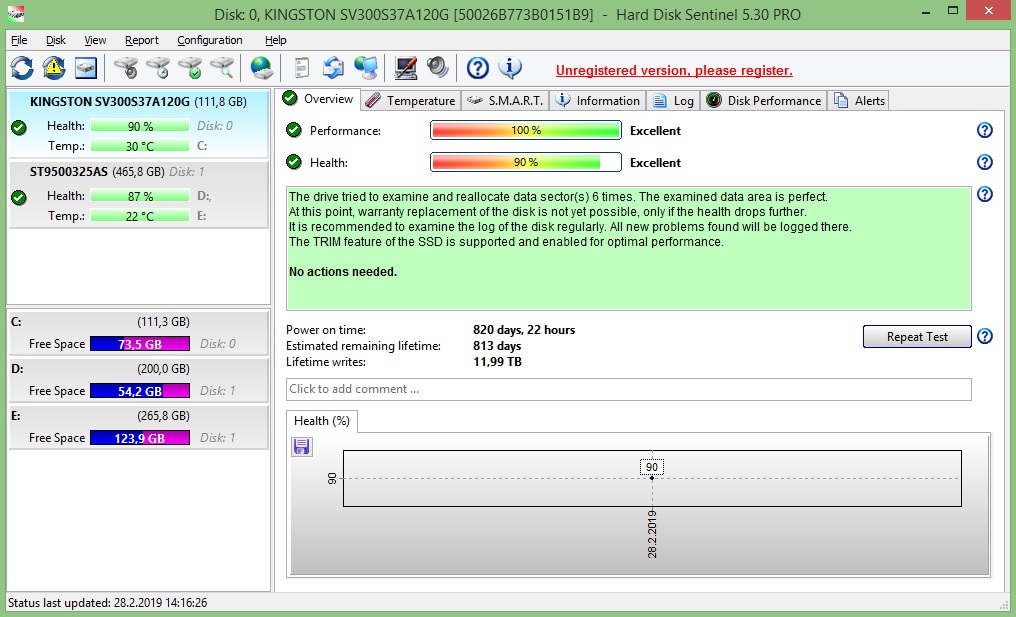
Task: Switch to the S.M.A.R.T. tab
Action: point(505,100)
